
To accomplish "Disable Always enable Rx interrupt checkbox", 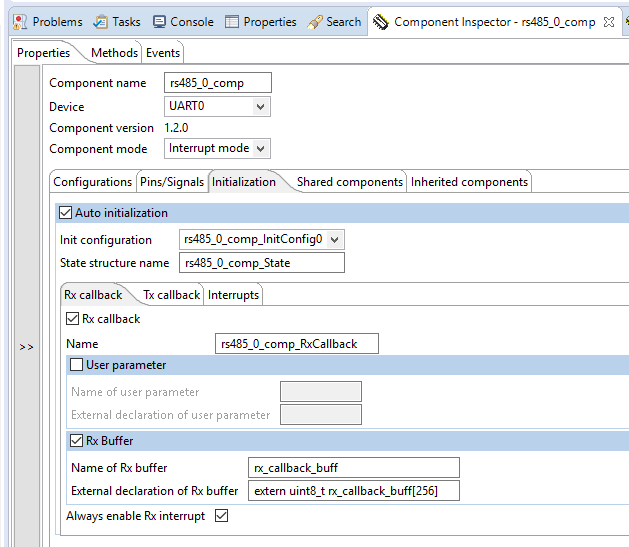I will tap(222, 516).
